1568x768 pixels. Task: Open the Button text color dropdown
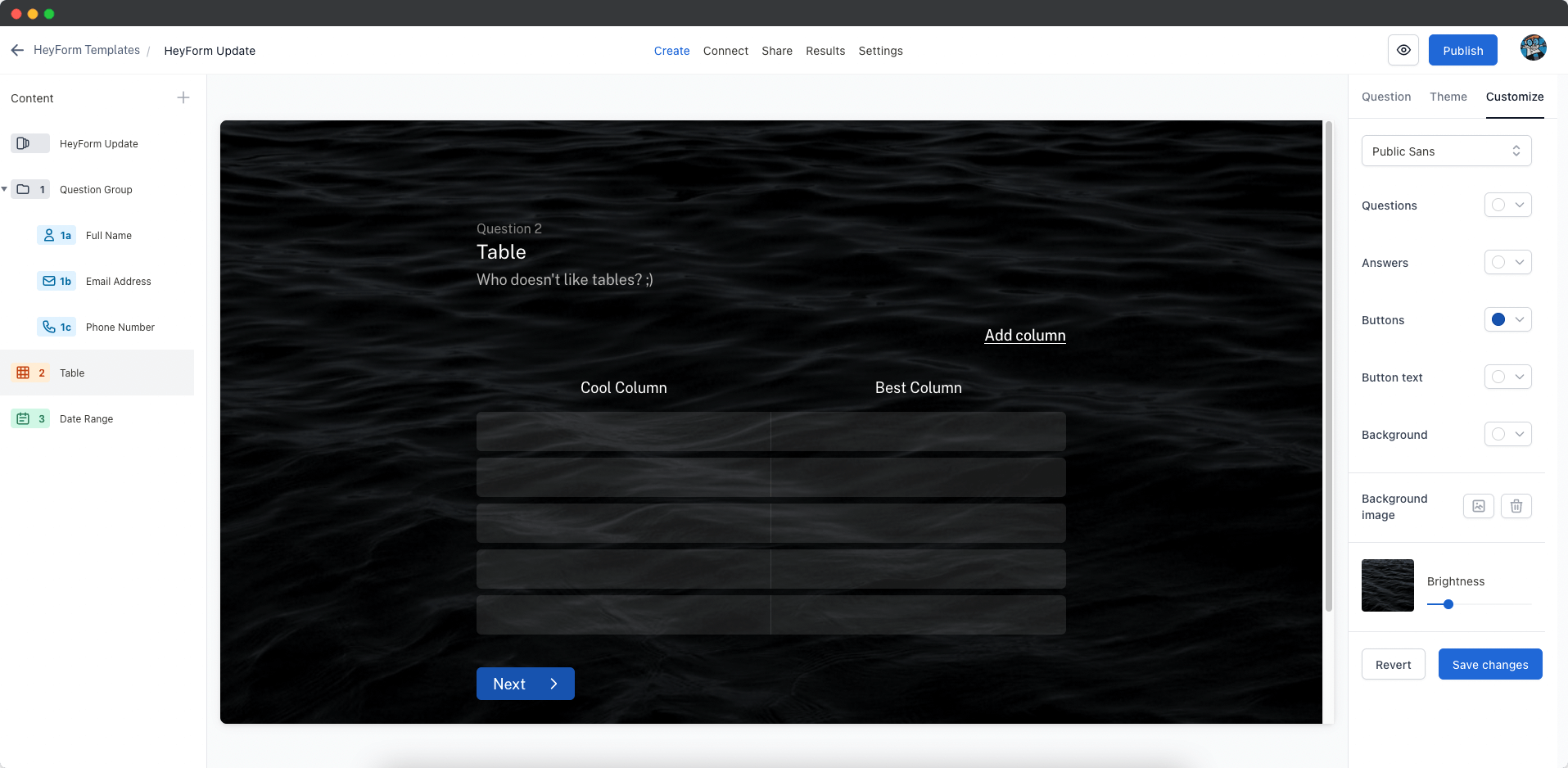point(1507,377)
